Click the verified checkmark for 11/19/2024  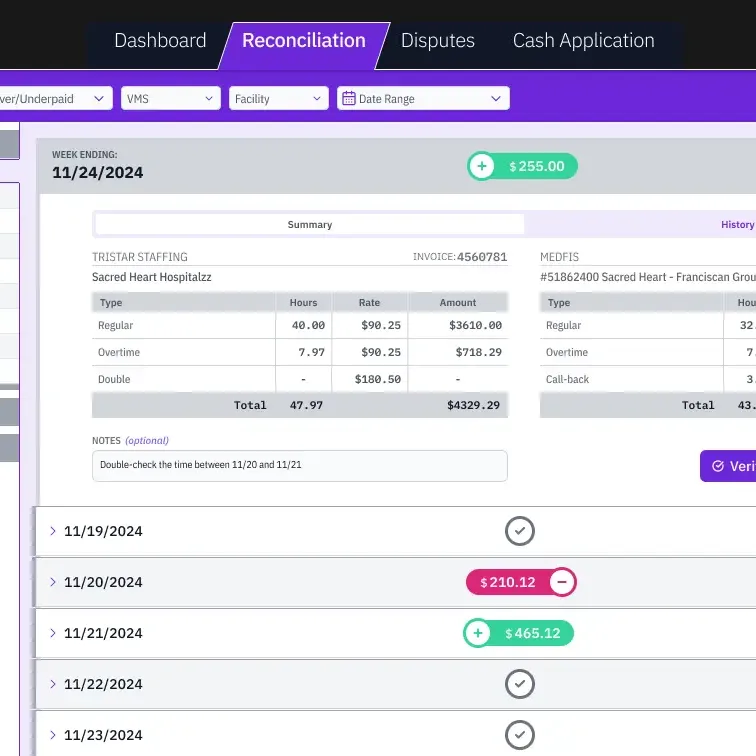[x=520, y=531]
